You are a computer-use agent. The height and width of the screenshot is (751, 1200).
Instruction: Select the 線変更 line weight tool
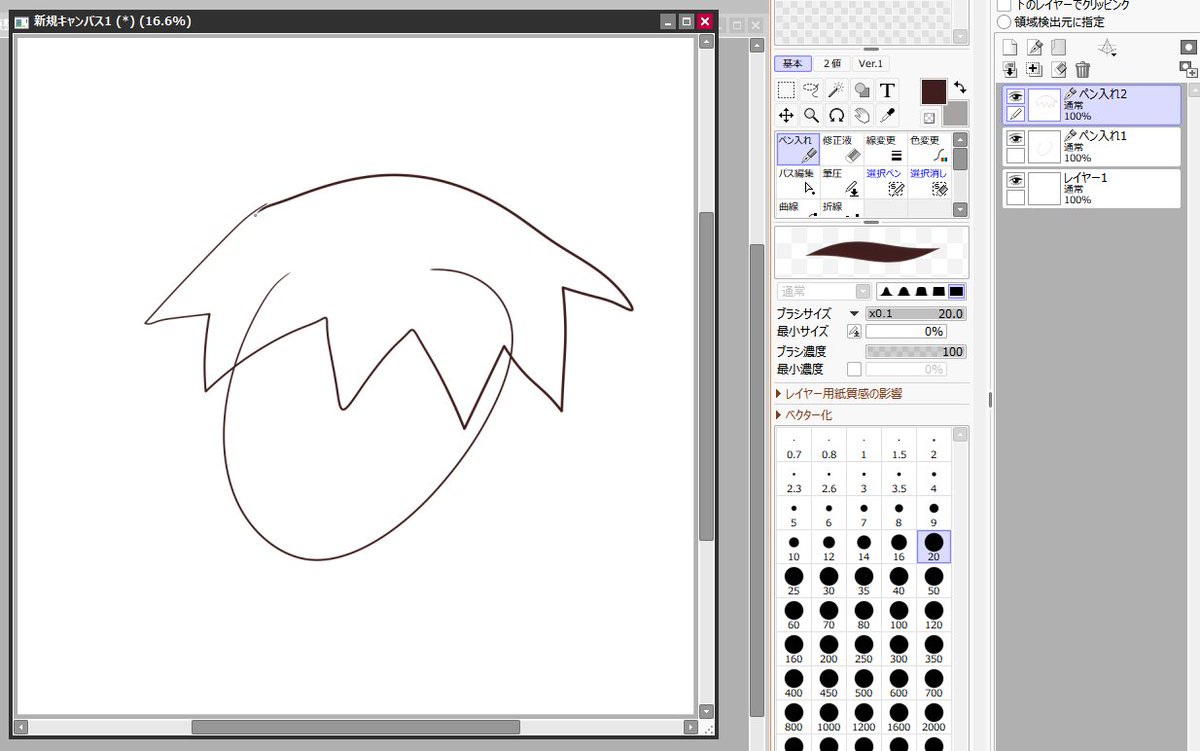click(886, 149)
